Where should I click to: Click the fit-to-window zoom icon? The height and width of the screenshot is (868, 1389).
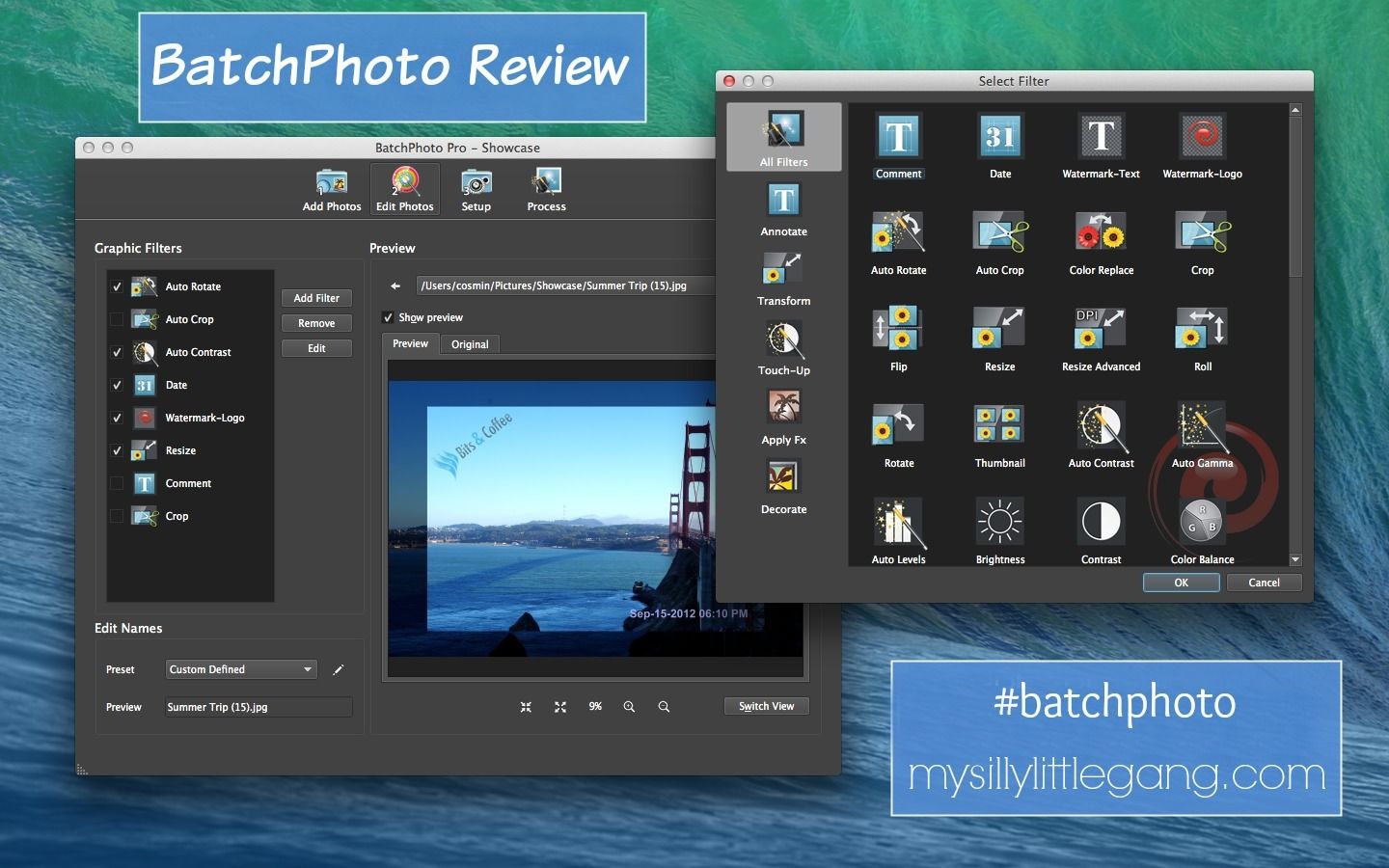click(x=526, y=707)
